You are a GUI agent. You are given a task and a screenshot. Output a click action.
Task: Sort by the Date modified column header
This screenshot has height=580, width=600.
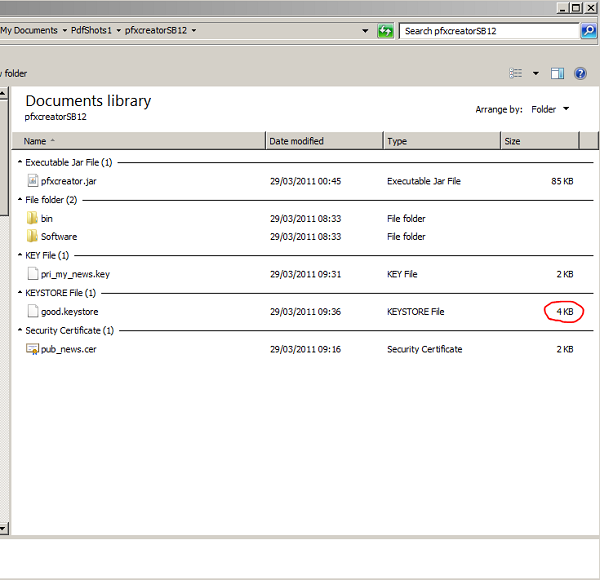click(x=324, y=141)
